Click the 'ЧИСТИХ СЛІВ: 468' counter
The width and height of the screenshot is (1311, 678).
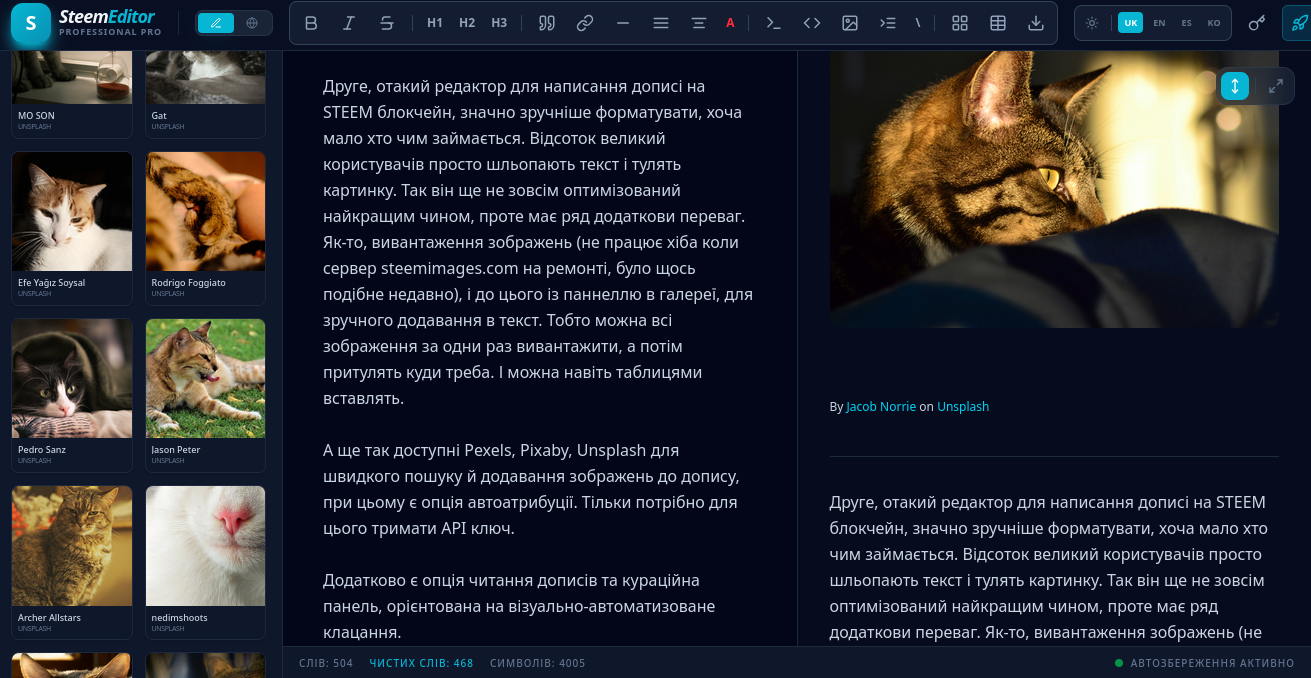pos(421,663)
